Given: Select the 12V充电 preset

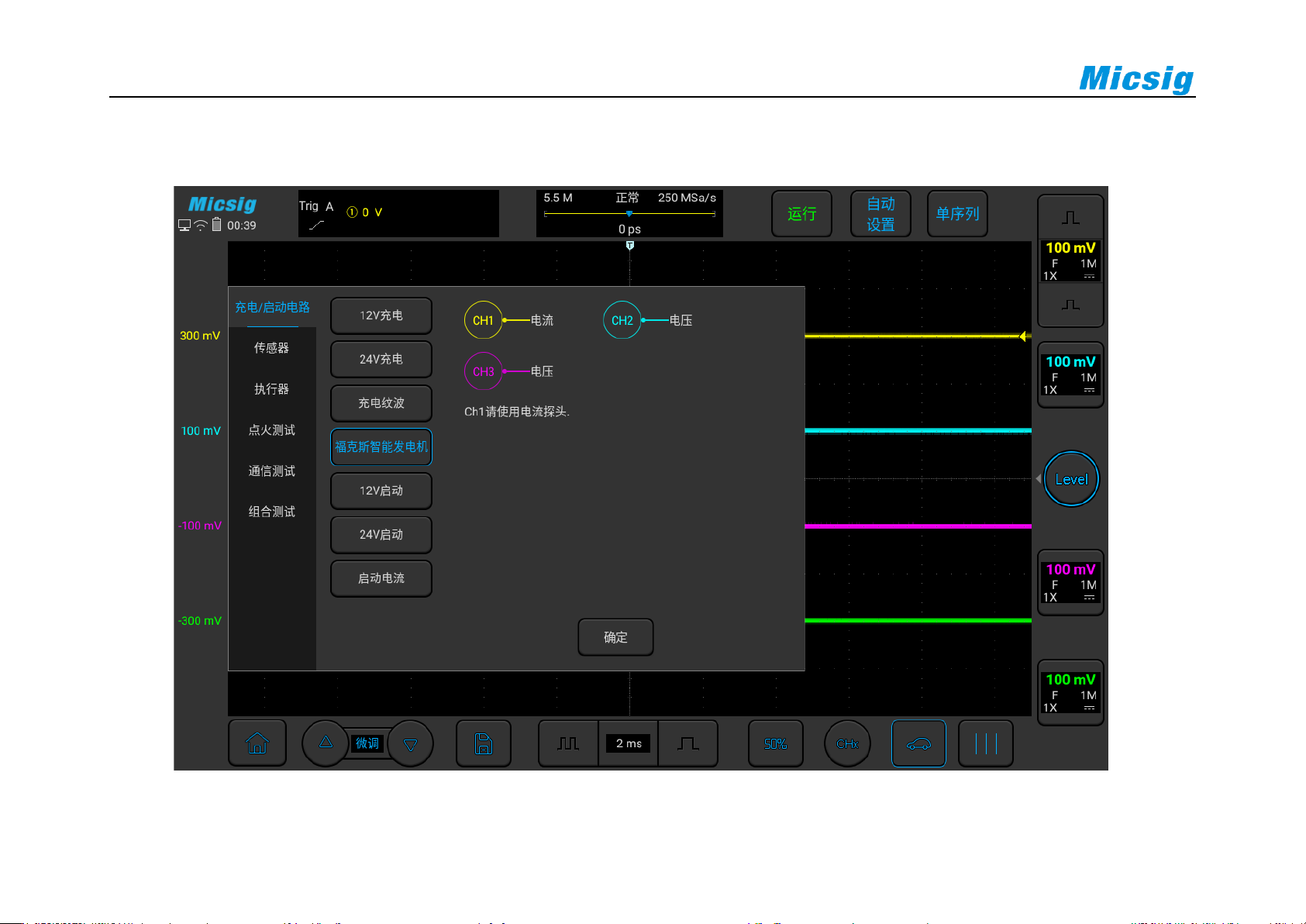Looking at the screenshot, I should click(x=381, y=315).
